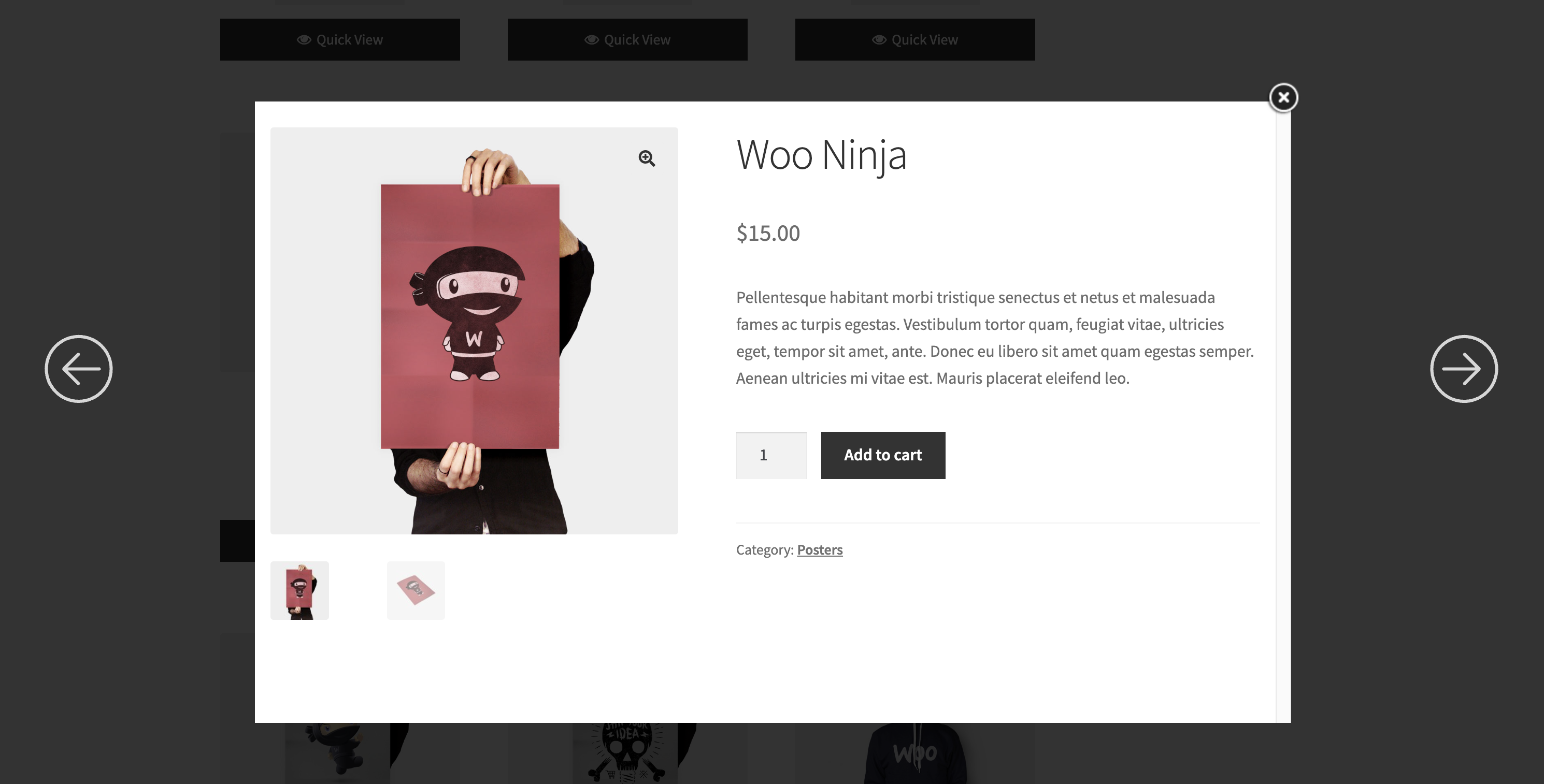Click the eye icon in leftmost Quick View button

tap(304, 39)
